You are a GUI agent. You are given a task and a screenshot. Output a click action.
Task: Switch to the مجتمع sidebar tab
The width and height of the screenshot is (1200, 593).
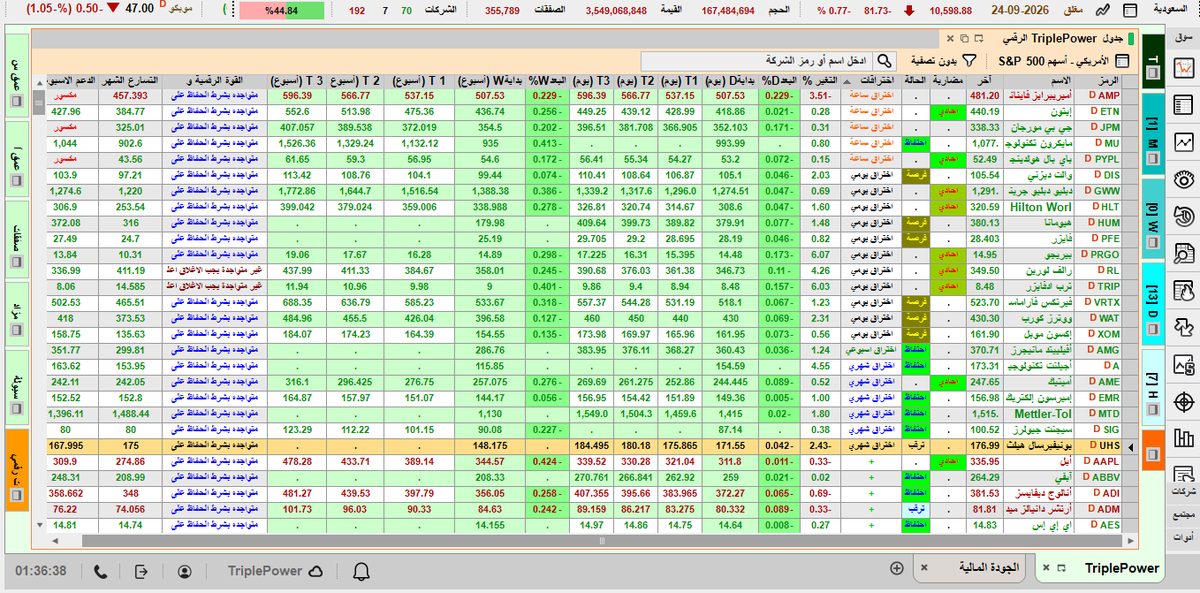coord(1185,513)
